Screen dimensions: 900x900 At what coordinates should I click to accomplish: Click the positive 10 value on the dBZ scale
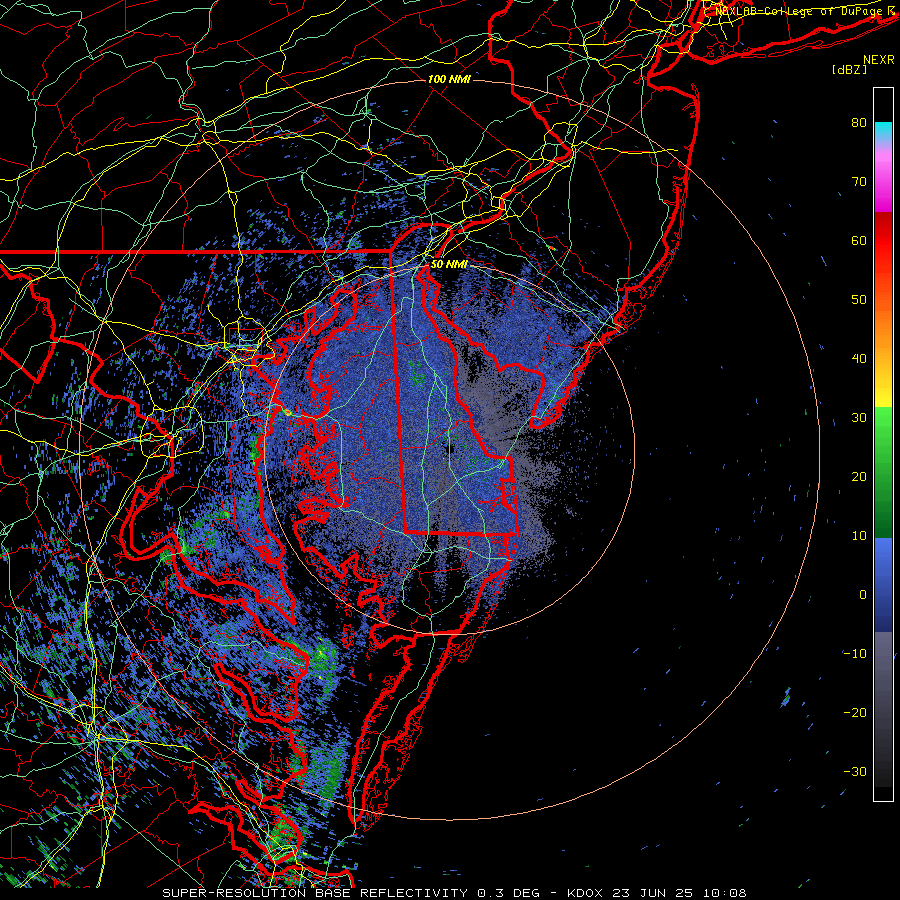pyautogui.click(x=859, y=536)
